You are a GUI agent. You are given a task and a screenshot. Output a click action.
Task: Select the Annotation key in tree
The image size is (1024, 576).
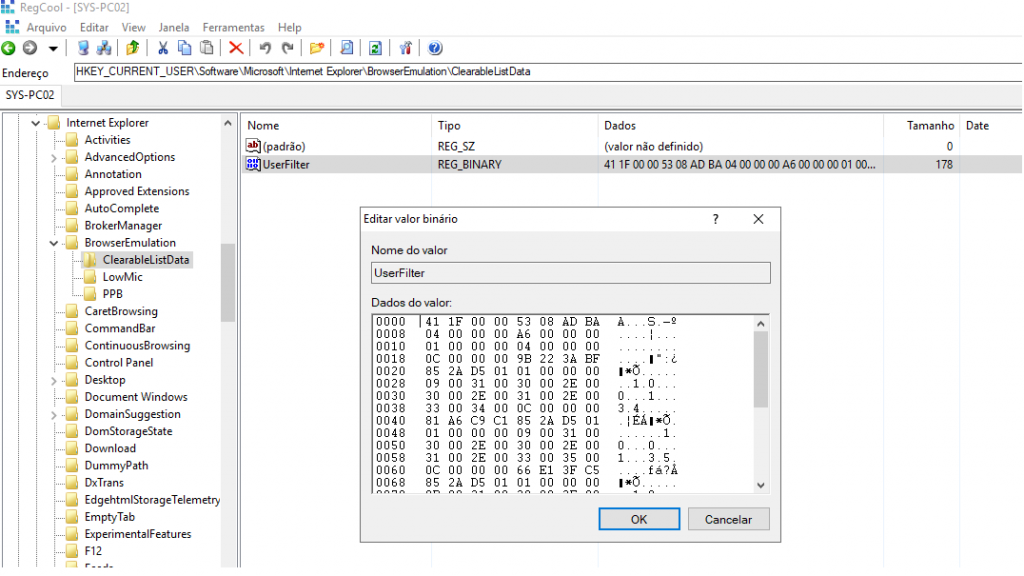pos(113,174)
